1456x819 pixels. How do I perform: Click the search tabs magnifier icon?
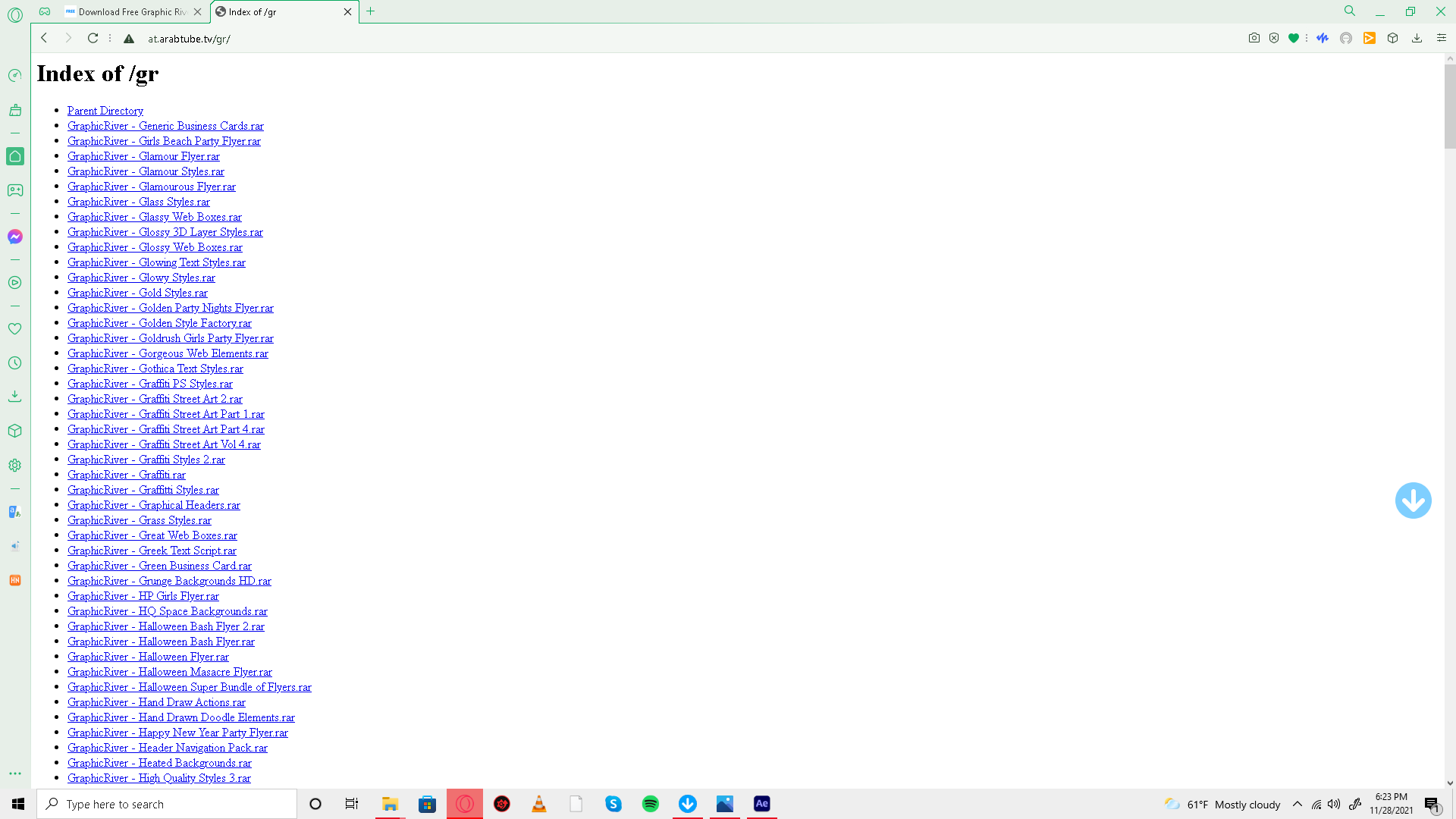click(1350, 11)
